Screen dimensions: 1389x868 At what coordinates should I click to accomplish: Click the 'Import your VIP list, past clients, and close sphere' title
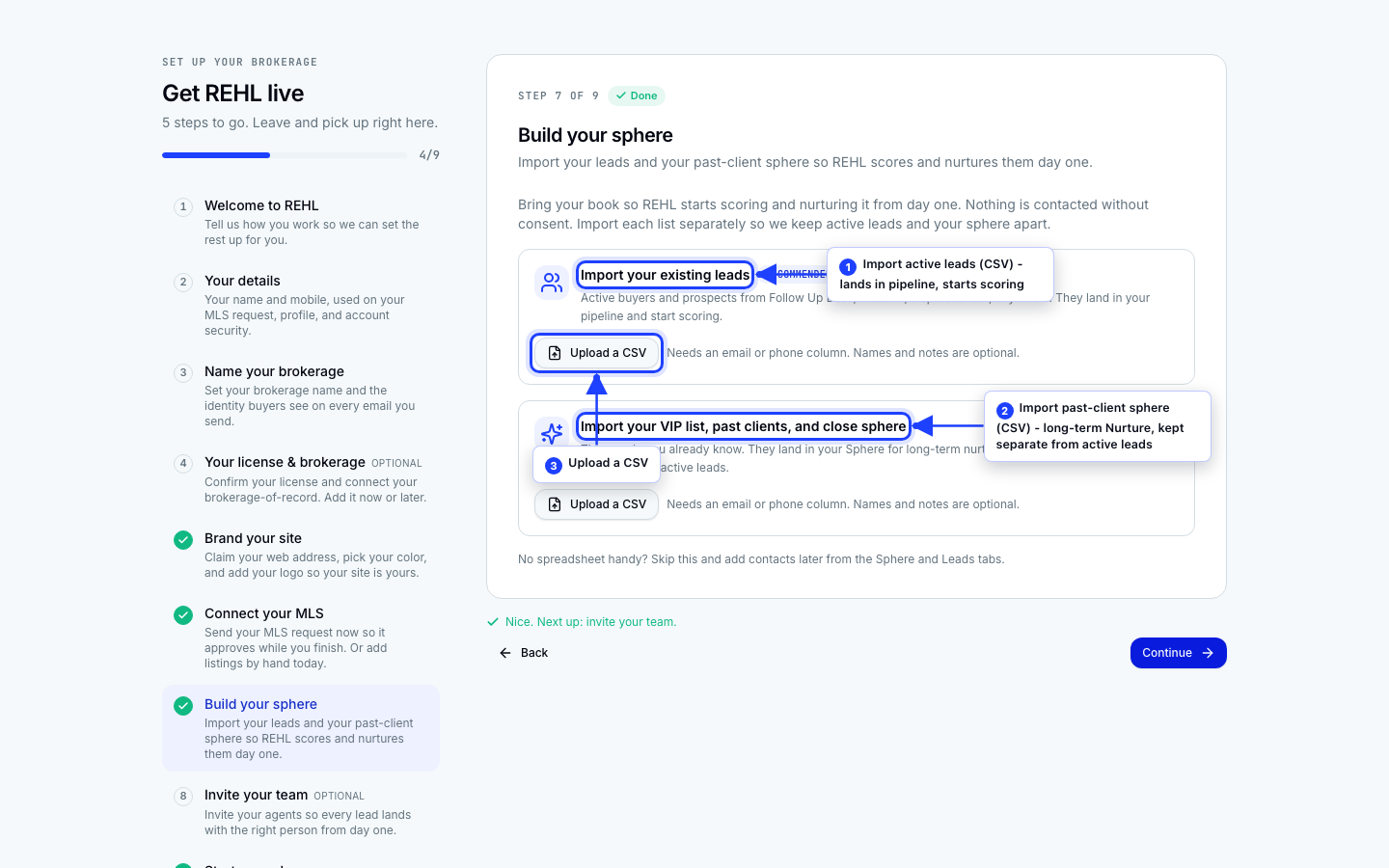point(744,426)
